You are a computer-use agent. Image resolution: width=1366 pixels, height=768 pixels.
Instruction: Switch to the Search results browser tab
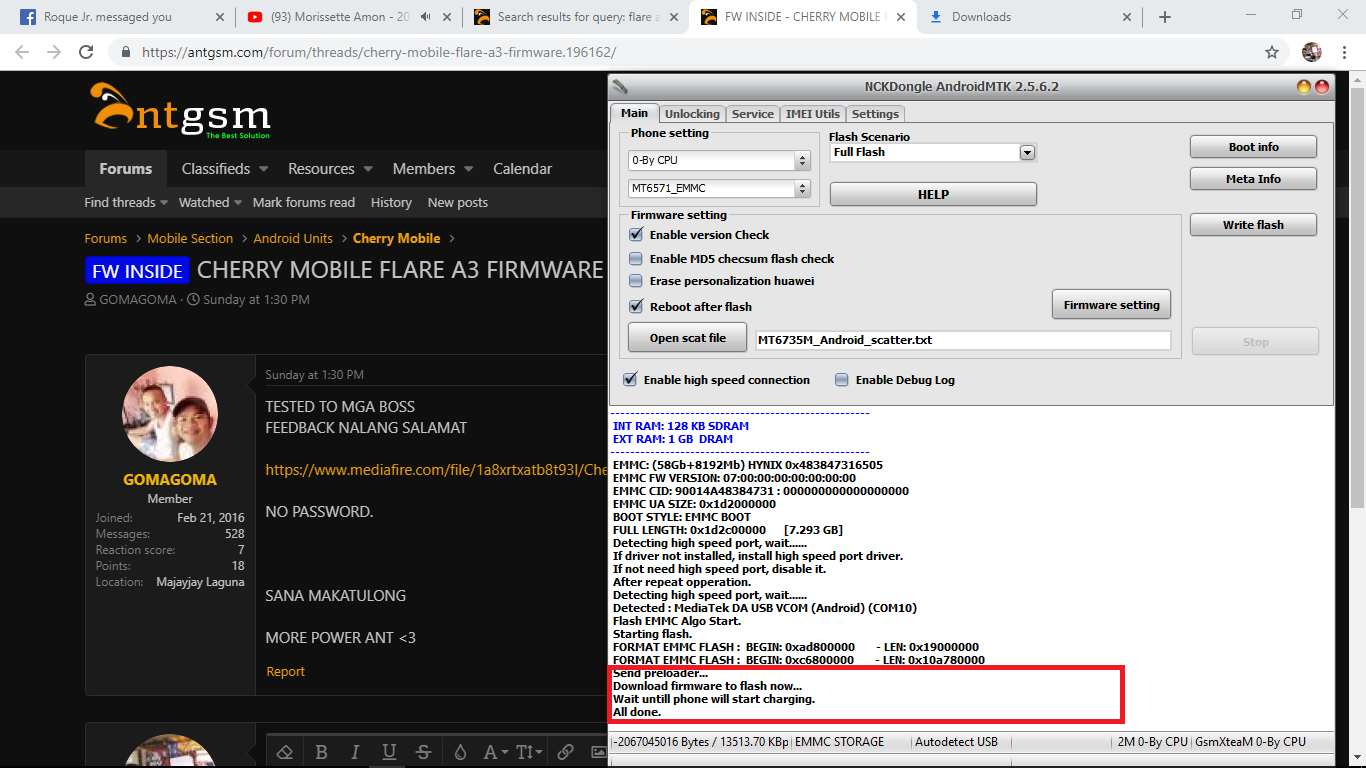point(575,17)
